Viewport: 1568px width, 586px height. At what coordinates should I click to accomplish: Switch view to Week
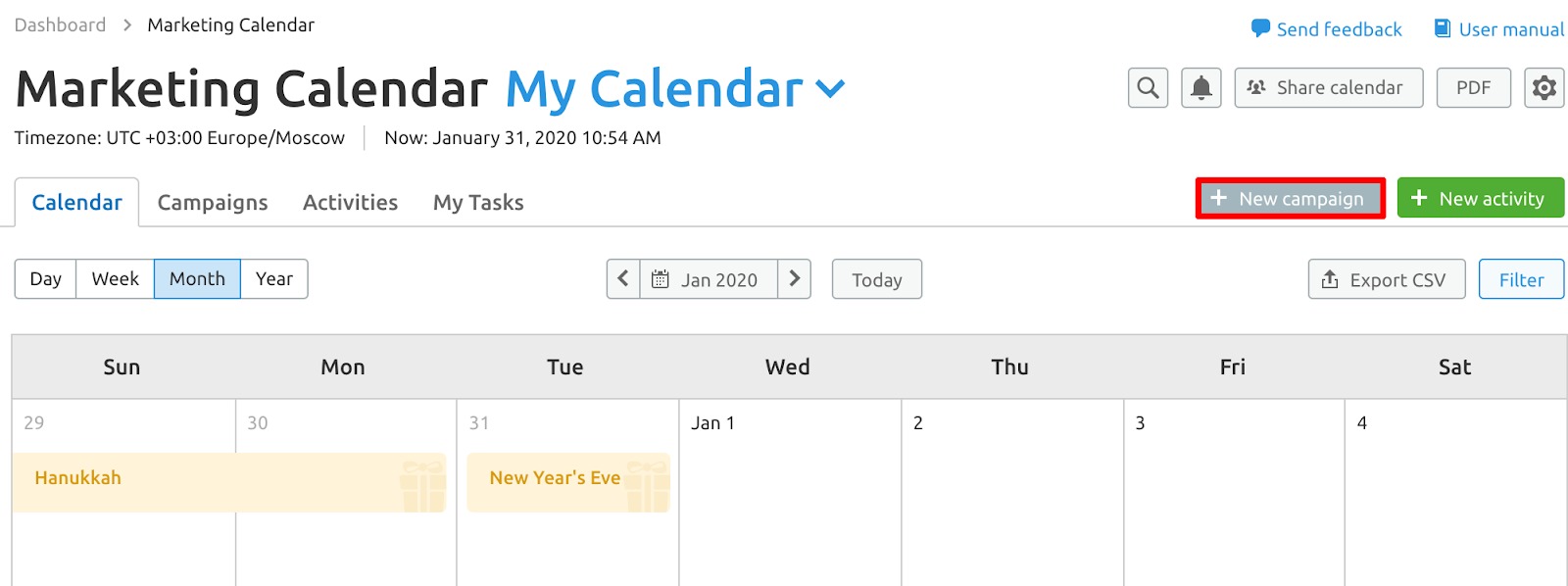[116, 279]
